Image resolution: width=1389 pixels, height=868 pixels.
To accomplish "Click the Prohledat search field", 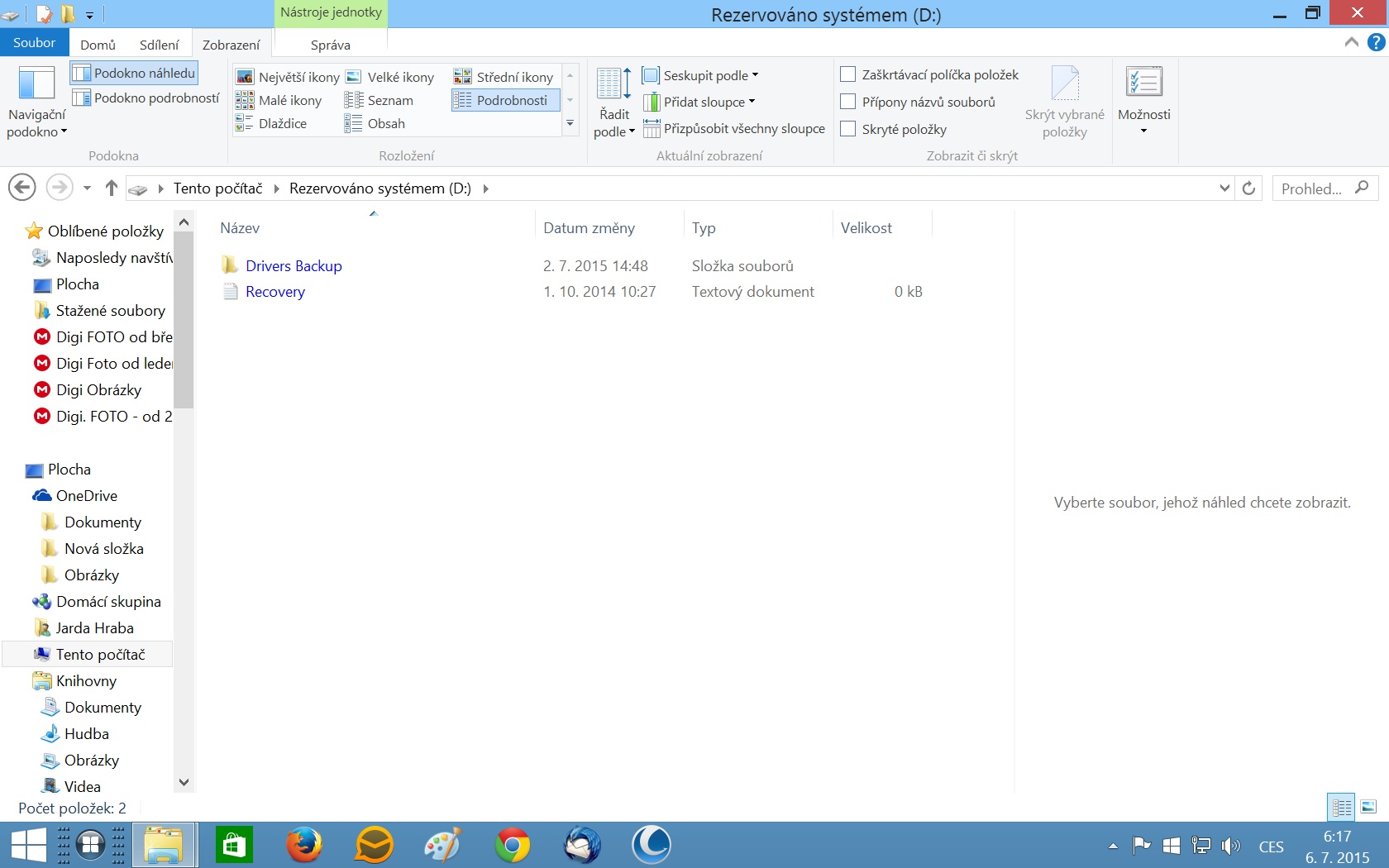I will pyautogui.click(x=1311, y=188).
